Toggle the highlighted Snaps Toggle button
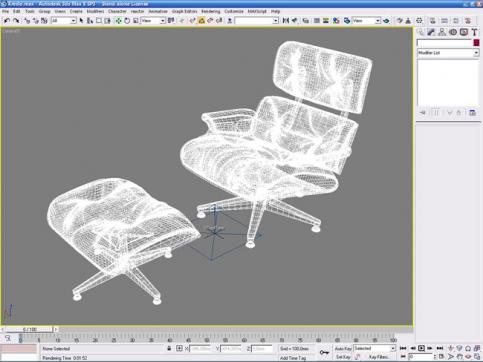The width and height of the screenshot is (483, 362). [202, 21]
